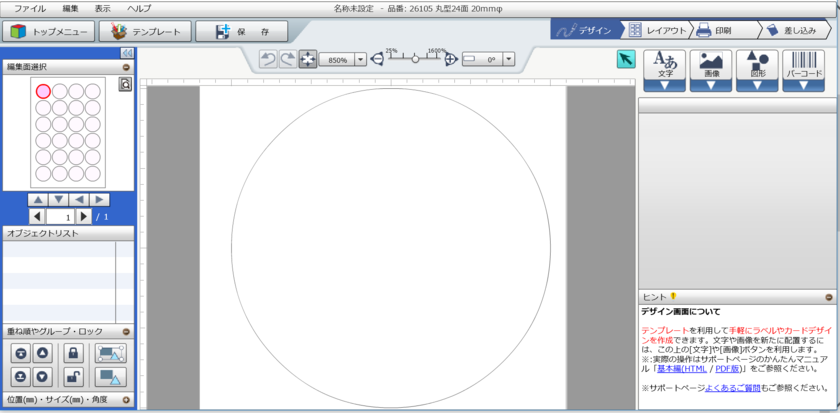Click the undo arrow icon
Viewport: 840px width, 413px height.
point(268,59)
